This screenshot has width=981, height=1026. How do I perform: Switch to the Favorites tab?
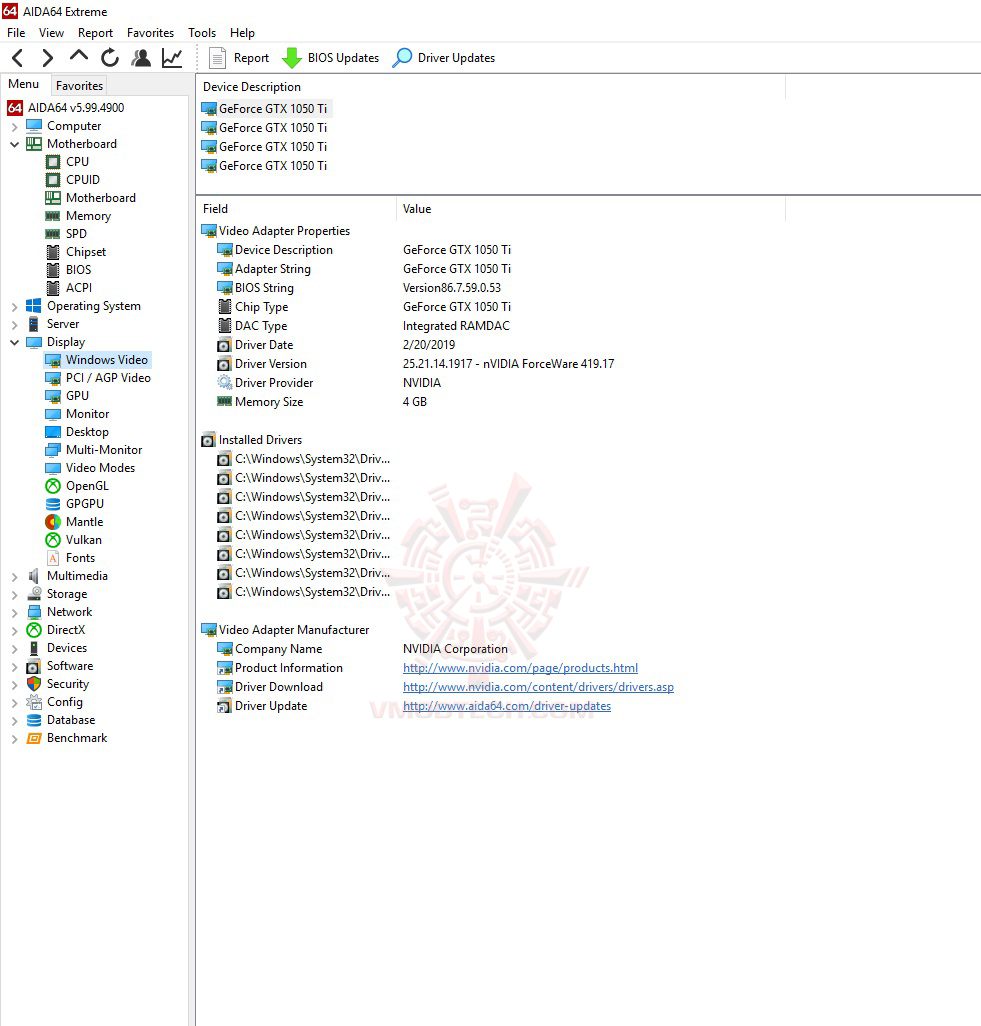79,86
